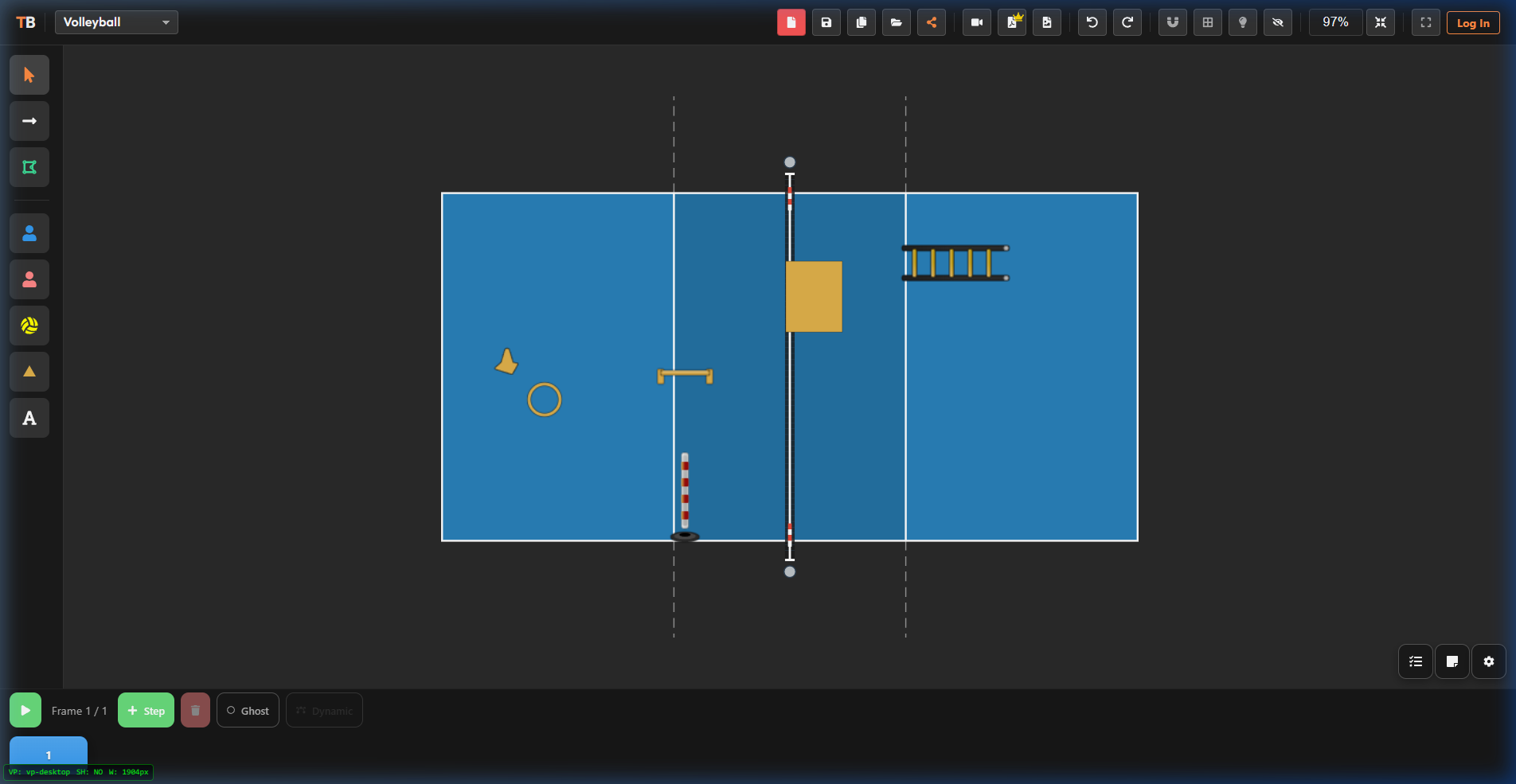
Task: Select the blue player tool
Action: (29, 233)
